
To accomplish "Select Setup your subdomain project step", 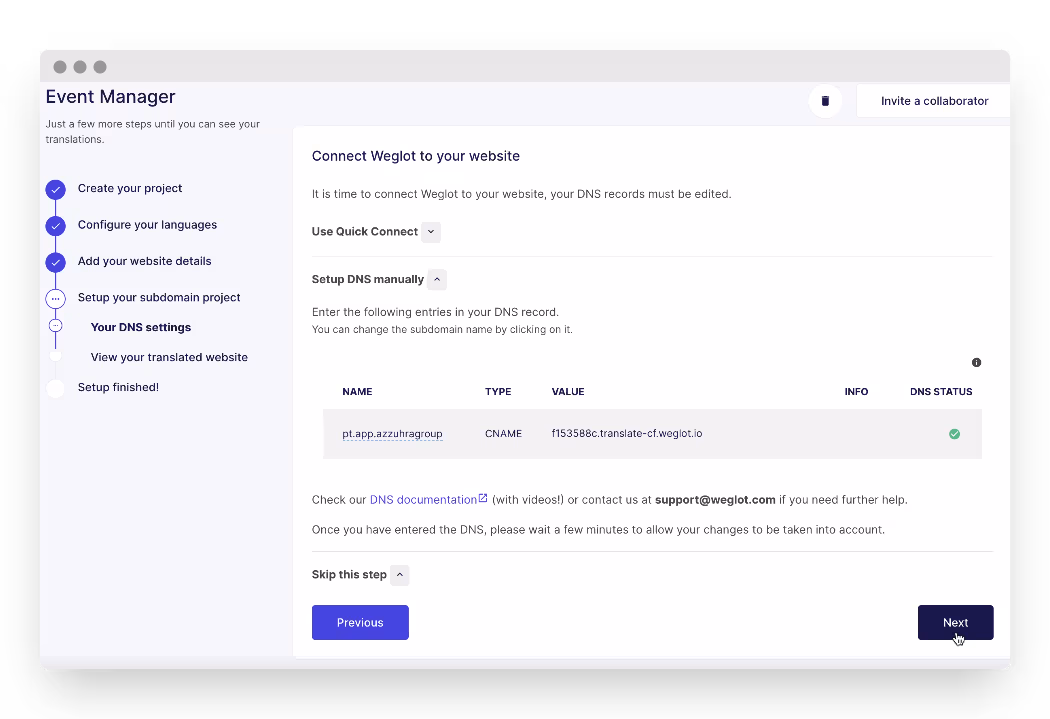I will pos(159,297).
